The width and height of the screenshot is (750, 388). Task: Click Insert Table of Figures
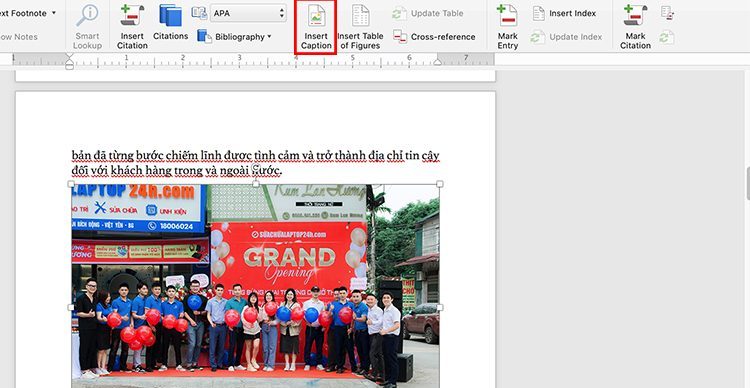coord(360,27)
